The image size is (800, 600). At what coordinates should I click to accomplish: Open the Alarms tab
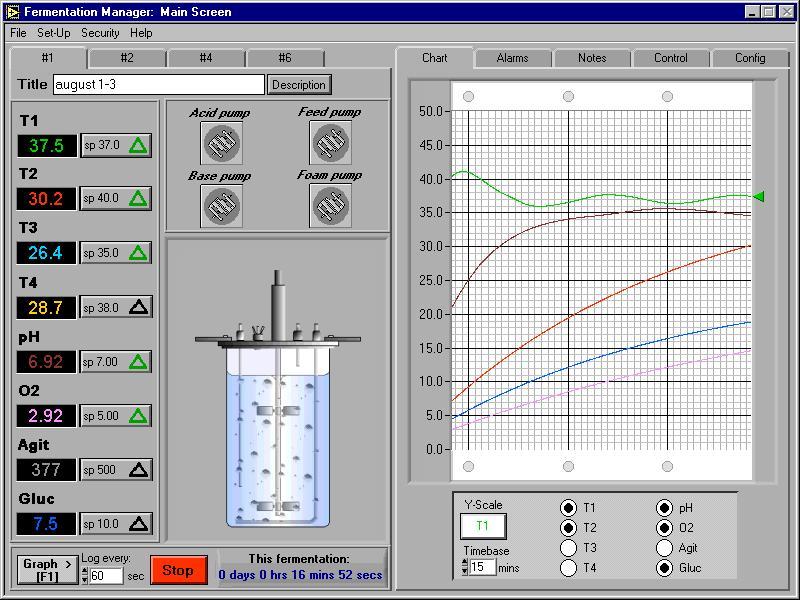point(513,58)
